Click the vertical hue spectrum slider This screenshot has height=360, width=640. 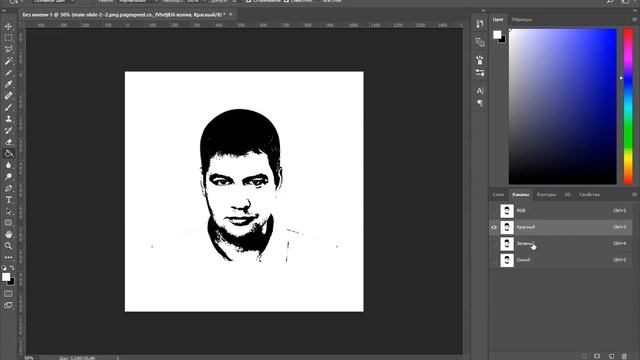pos(628,107)
